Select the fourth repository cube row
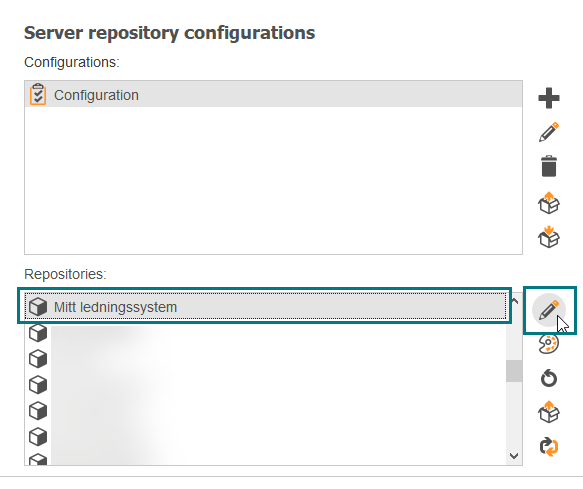The height and width of the screenshot is (489, 583). tap(265, 385)
